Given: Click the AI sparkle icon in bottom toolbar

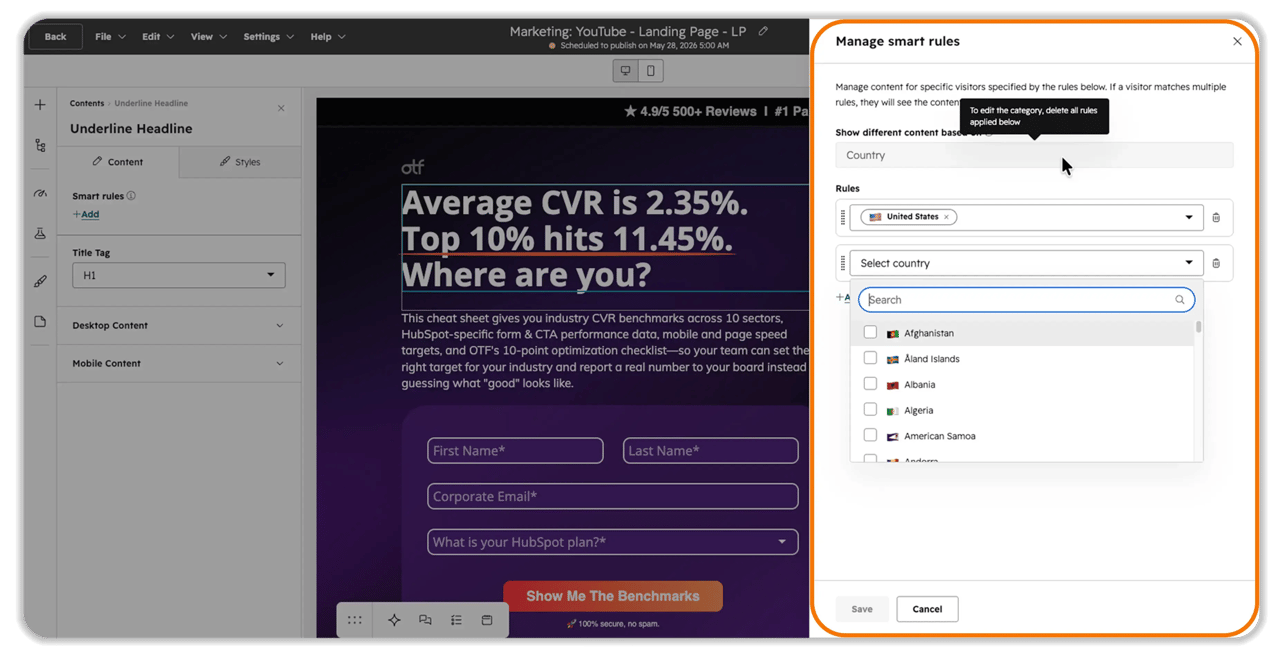Looking at the screenshot, I should coord(394,620).
